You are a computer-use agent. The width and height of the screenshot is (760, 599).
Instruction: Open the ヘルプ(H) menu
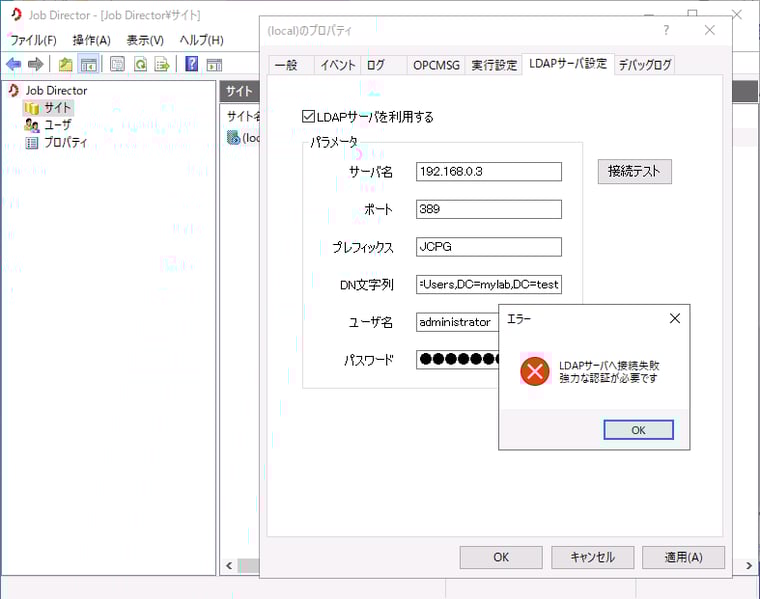tap(202, 40)
